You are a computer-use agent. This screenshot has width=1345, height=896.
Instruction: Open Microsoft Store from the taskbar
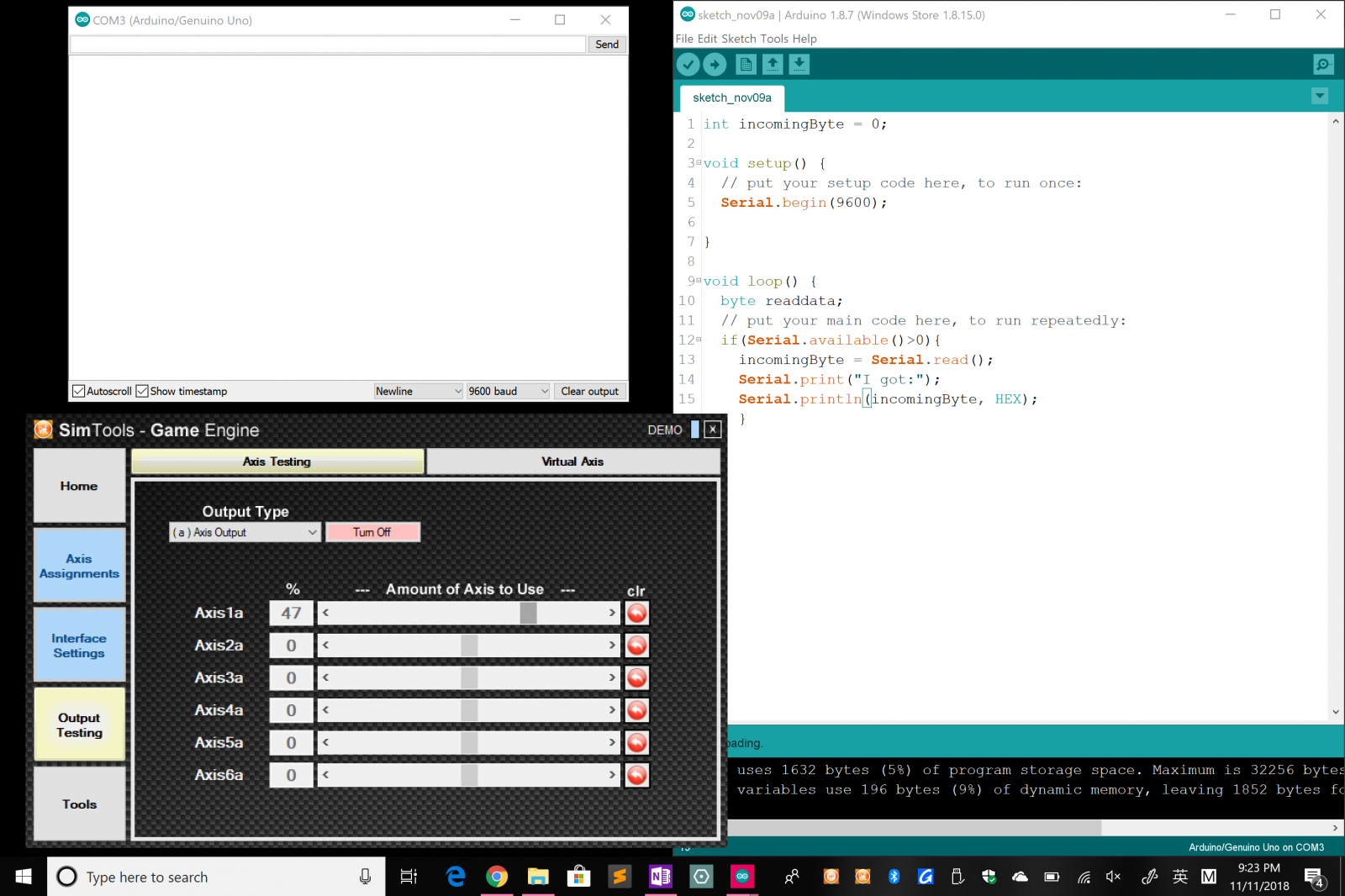tap(578, 877)
